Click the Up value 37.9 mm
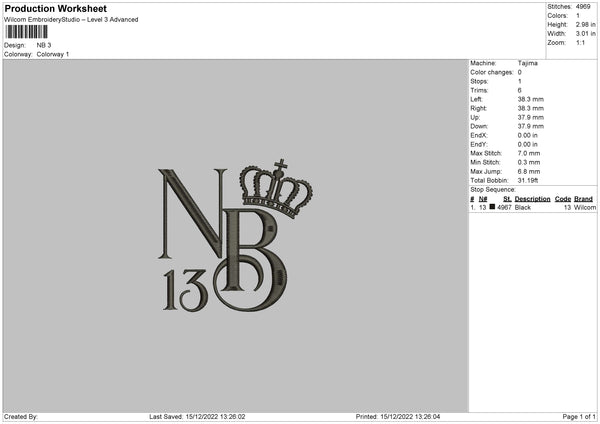The height and width of the screenshot is (424, 600). [531, 117]
